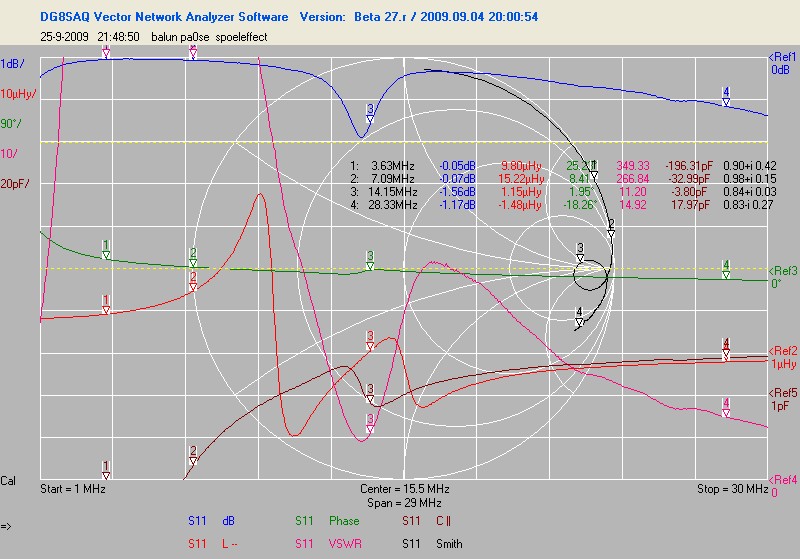Click the 349.33 VSWR value
This screenshot has height=559, width=800.
coord(633,166)
